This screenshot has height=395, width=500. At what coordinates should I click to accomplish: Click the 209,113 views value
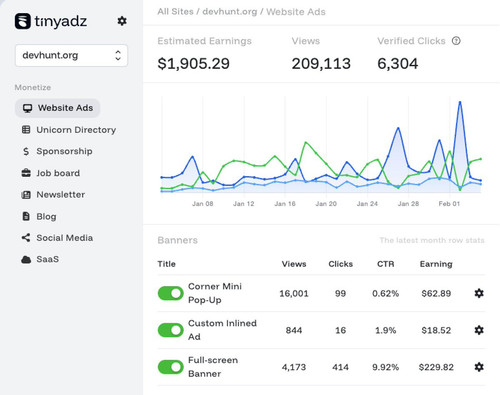(x=321, y=64)
